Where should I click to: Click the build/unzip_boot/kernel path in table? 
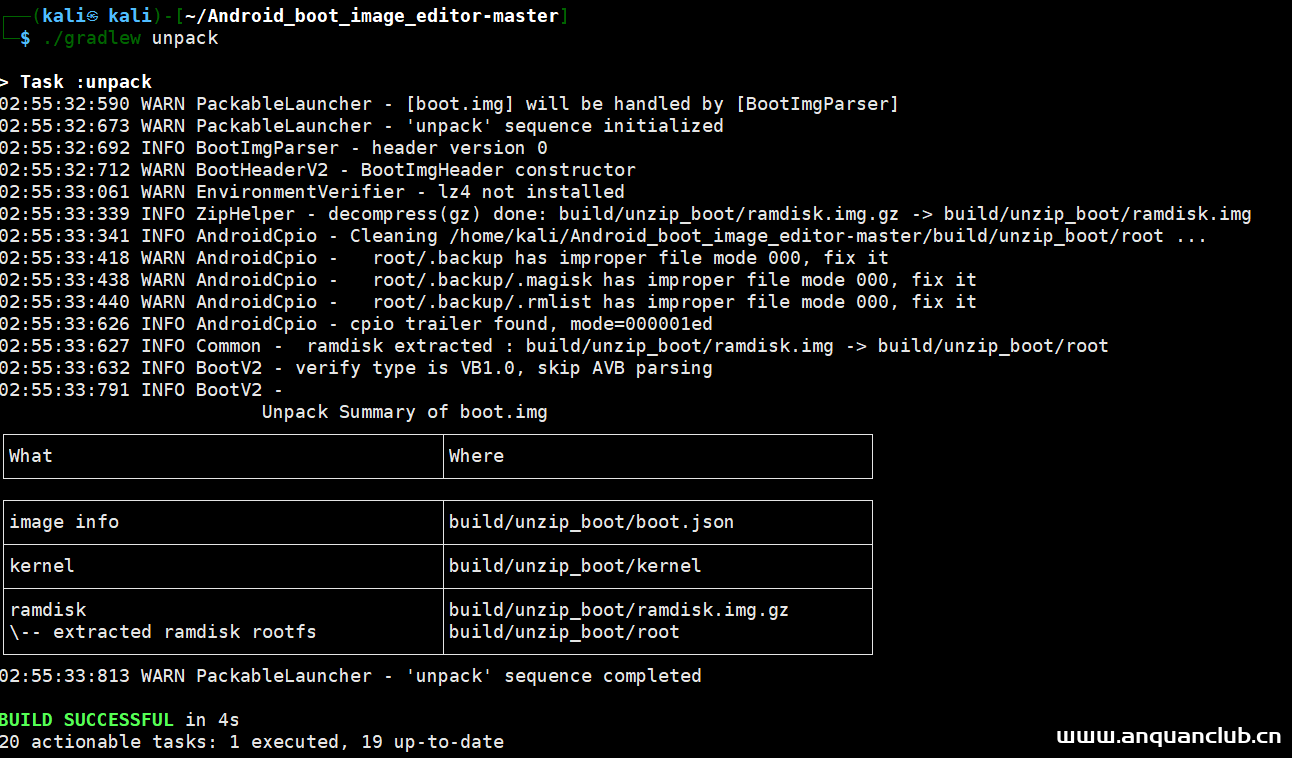(575, 566)
